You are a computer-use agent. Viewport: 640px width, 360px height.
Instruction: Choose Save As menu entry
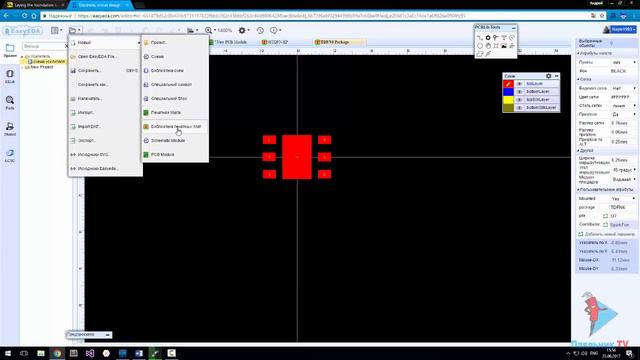tap(105, 84)
